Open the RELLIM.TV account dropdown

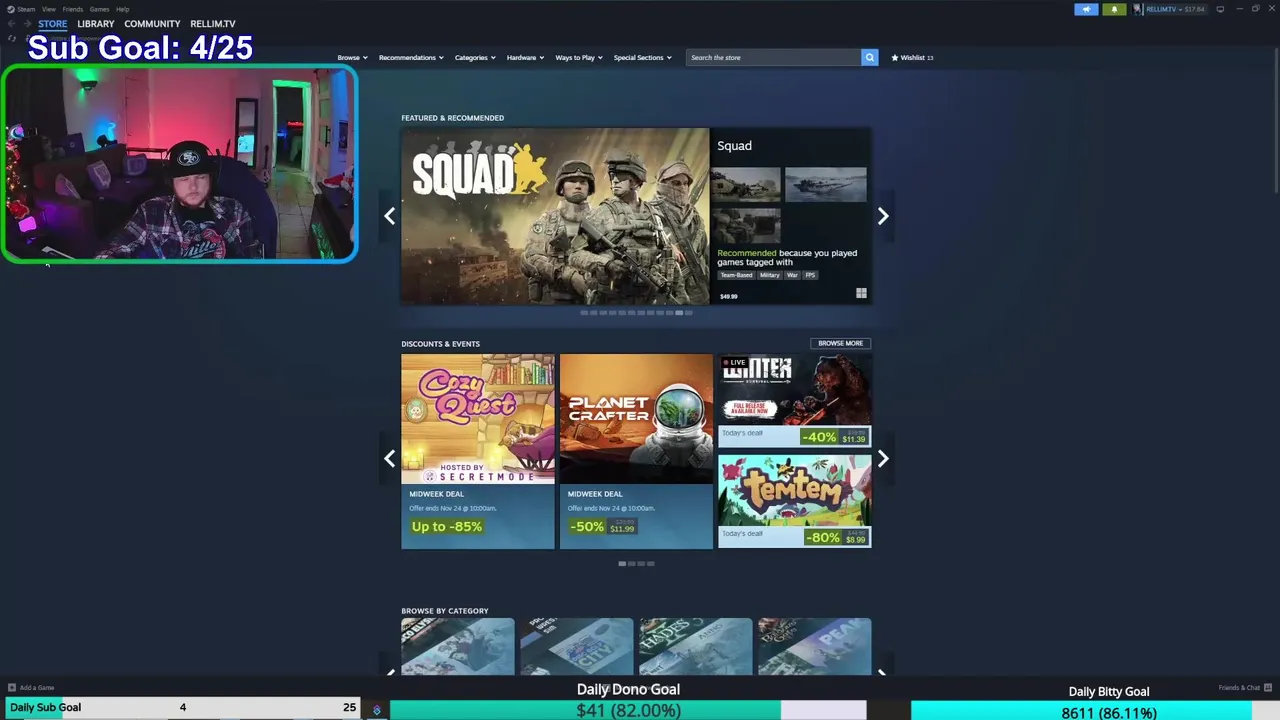click(1175, 9)
